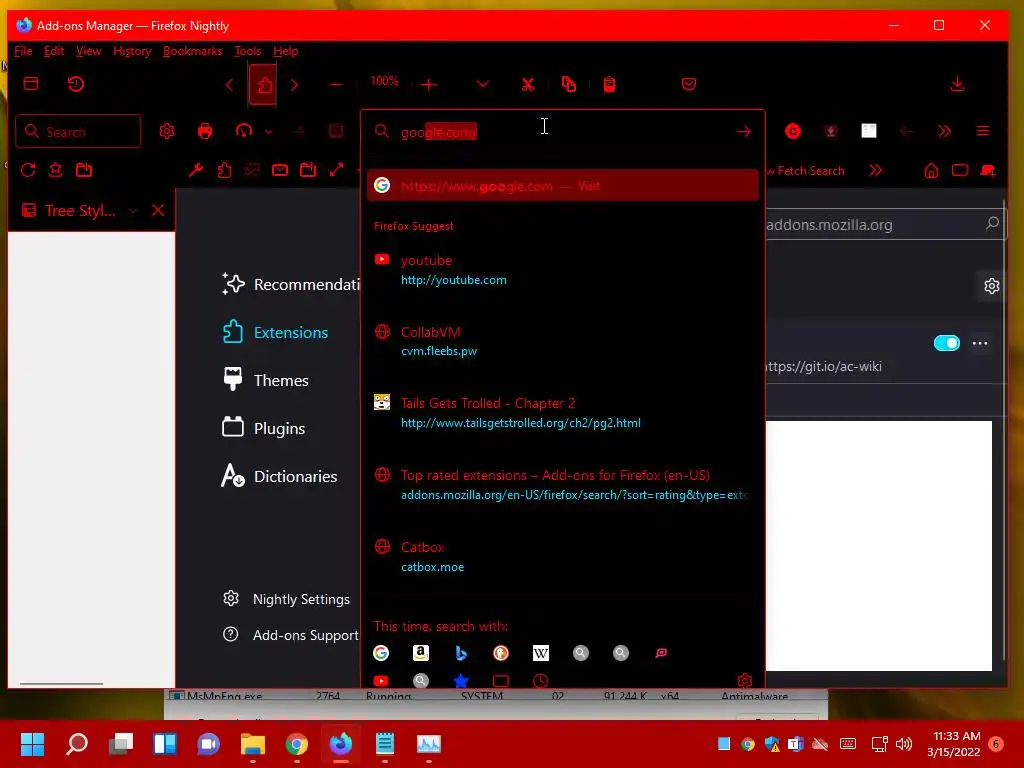Image resolution: width=1024 pixels, height=768 pixels.
Task: Click the email link envelope icon
Action: (x=280, y=170)
